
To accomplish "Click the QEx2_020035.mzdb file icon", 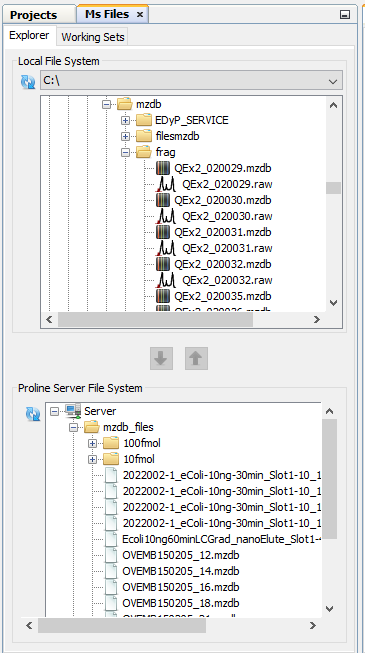I will tap(163, 296).
